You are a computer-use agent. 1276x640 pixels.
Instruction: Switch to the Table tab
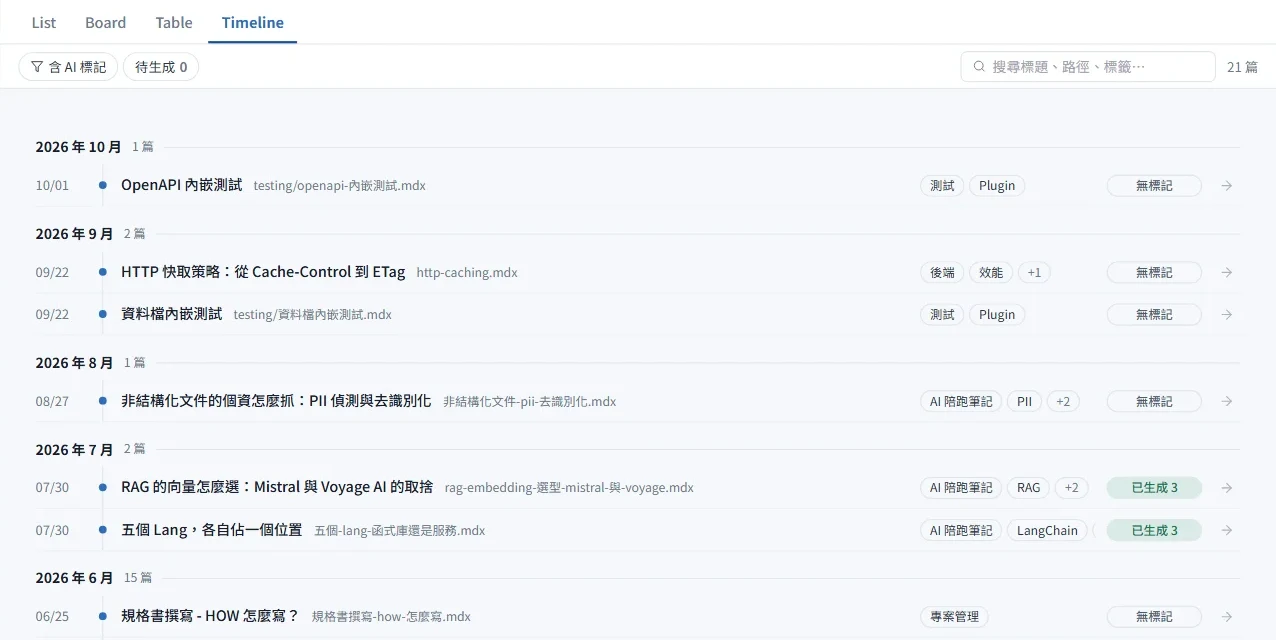click(174, 22)
